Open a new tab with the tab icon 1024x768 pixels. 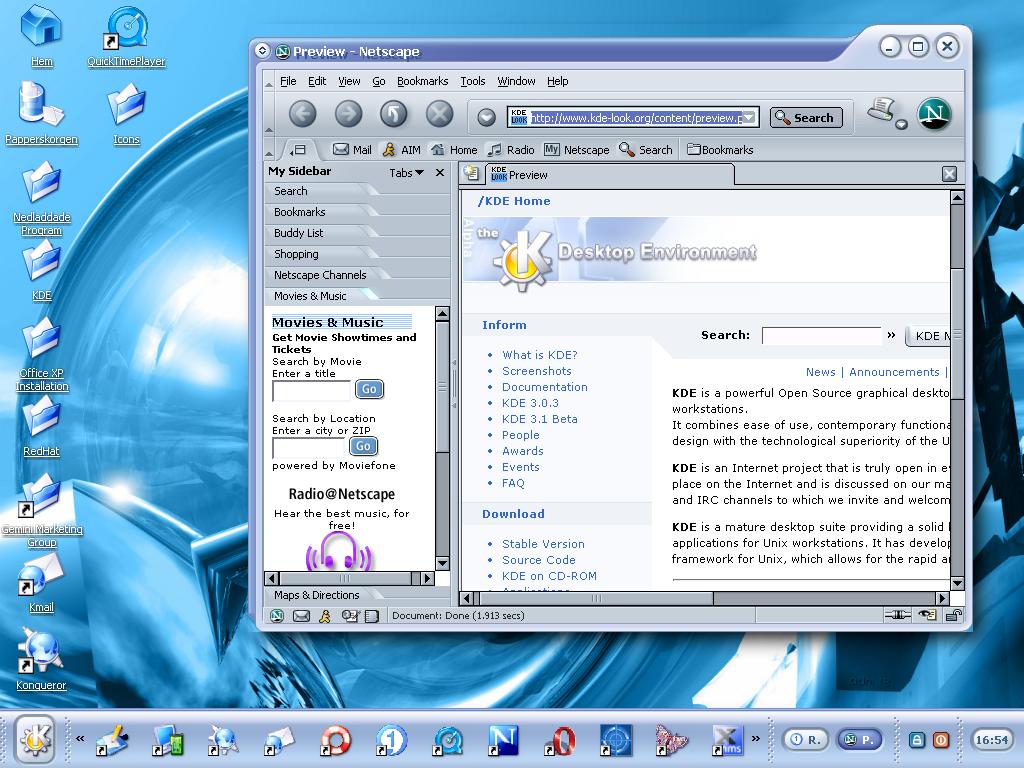click(x=470, y=173)
